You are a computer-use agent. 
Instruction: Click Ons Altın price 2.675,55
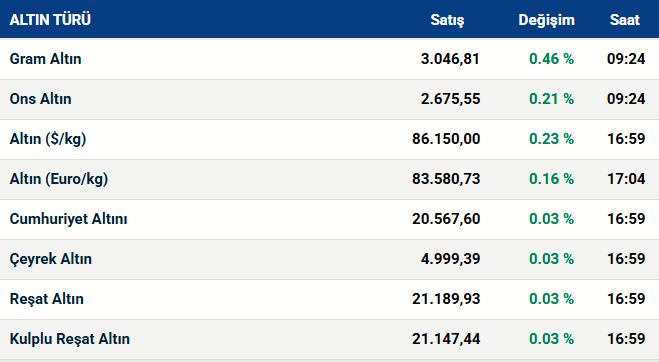450,99
